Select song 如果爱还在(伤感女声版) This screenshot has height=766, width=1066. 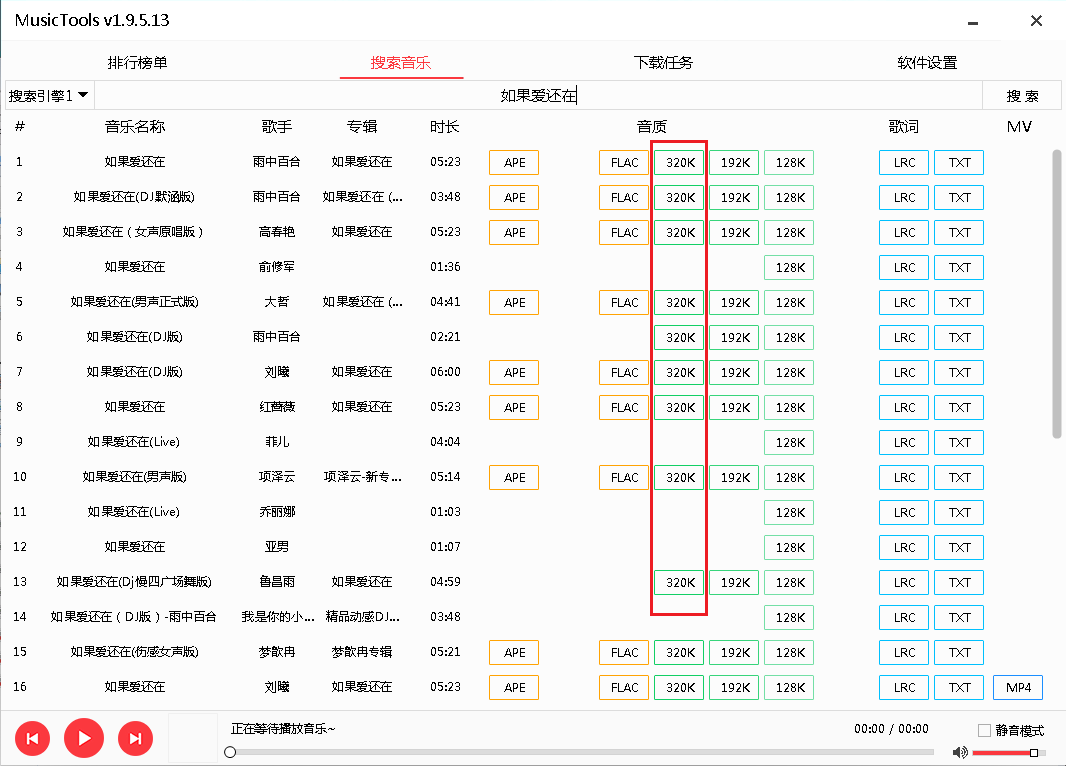(135, 652)
